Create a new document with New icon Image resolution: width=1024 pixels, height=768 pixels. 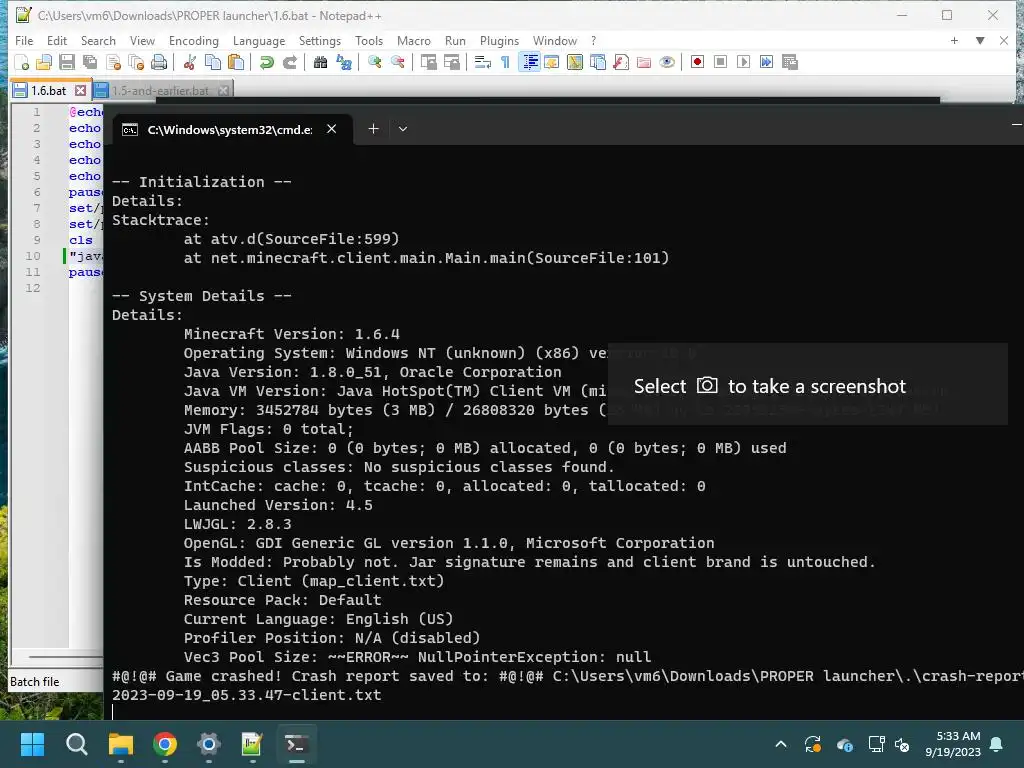[22, 62]
